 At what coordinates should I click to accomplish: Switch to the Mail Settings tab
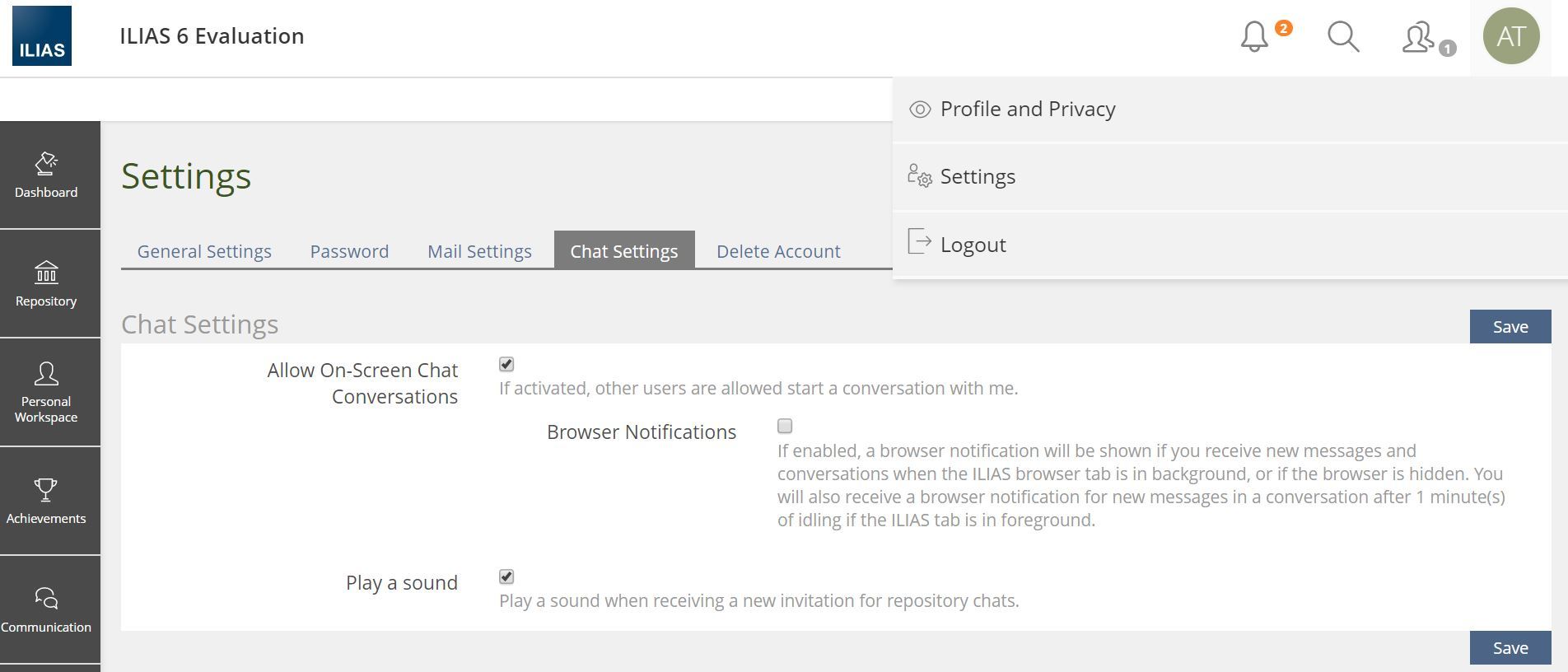tap(479, 251)
